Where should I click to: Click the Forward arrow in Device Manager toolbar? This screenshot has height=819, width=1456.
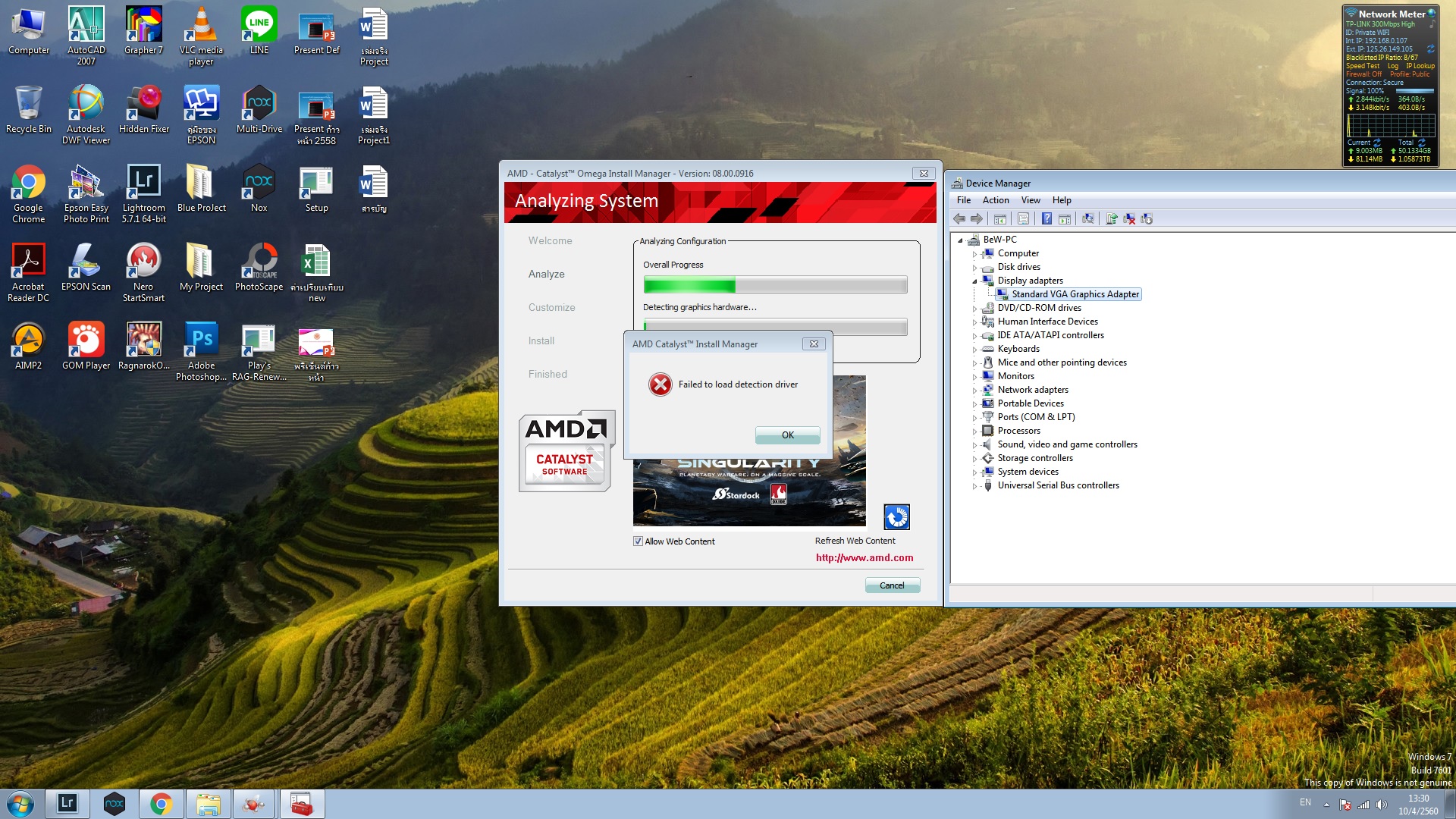point(977,219)
